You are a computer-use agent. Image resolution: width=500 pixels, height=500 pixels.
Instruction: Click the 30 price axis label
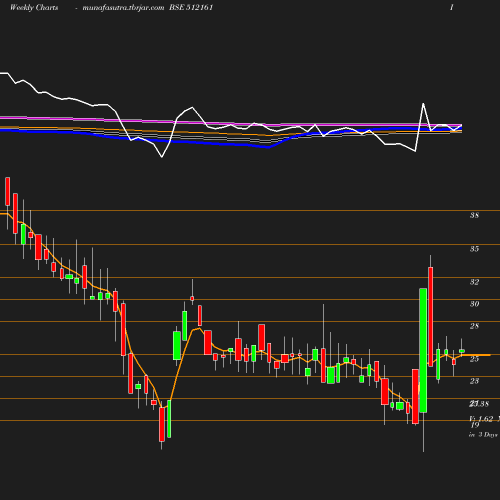point(474,304)
